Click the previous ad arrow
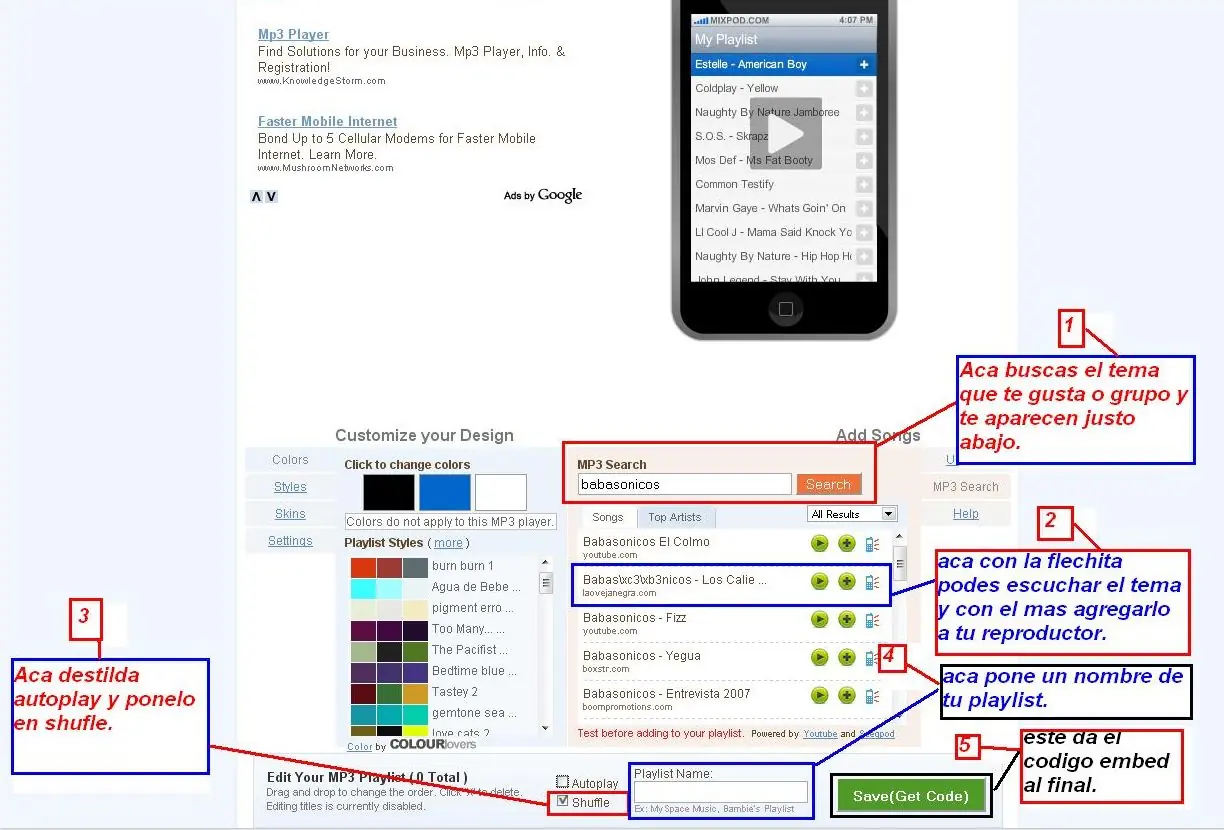This screenshot has width=1224, height=830. click(x=256, y=197)
